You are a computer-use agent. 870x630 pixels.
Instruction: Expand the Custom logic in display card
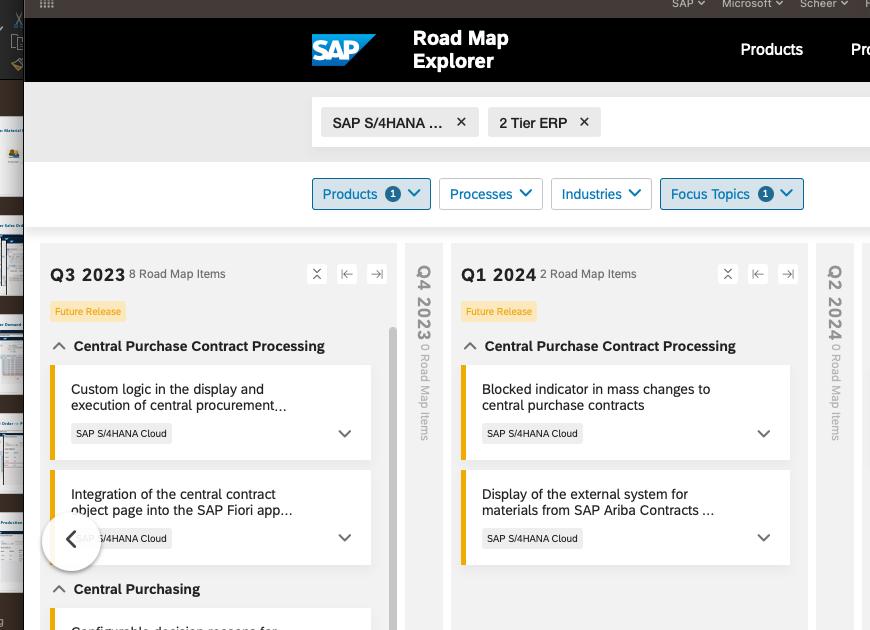coord(345,434)
